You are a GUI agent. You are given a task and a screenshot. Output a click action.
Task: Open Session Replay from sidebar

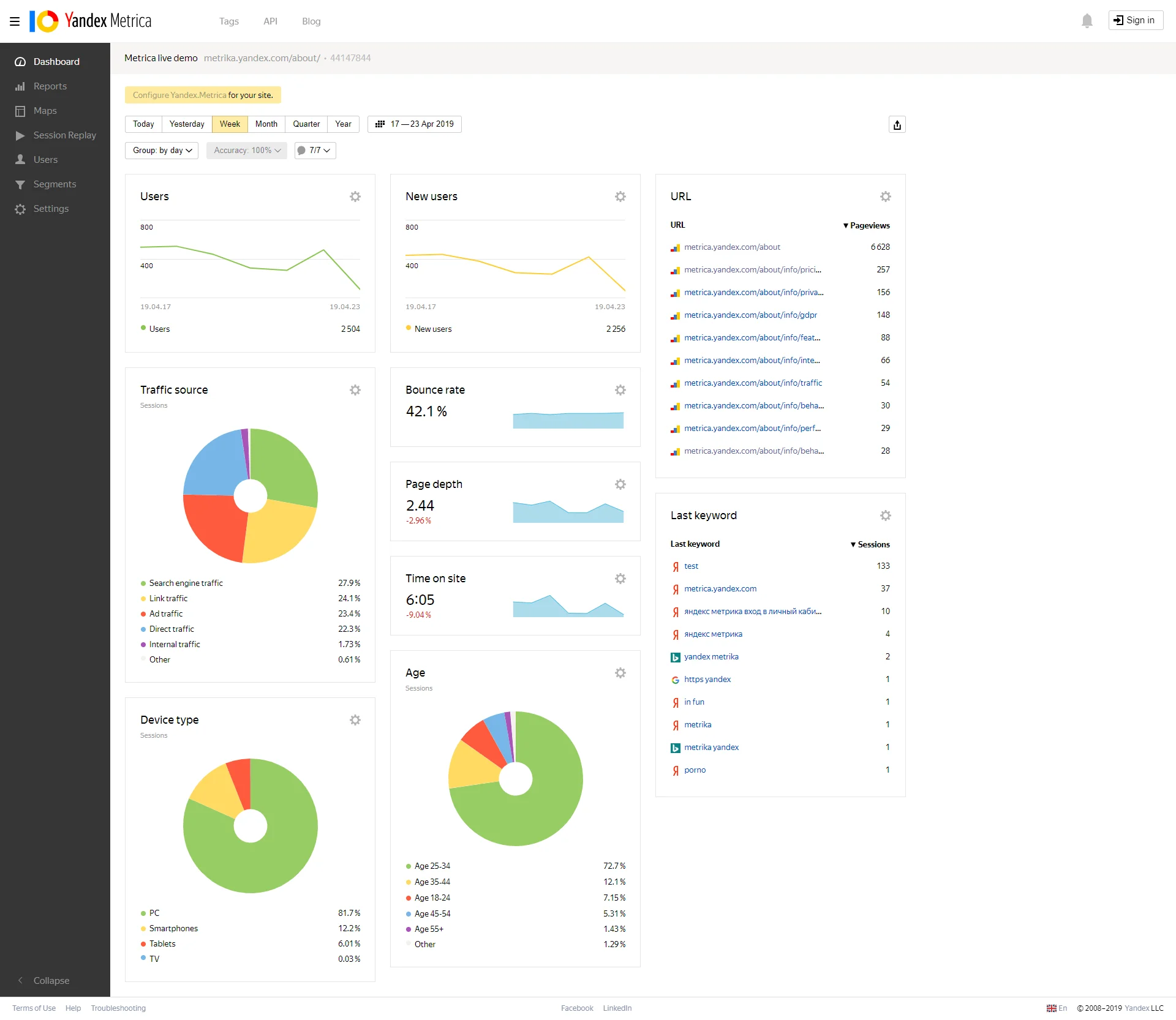point(64,135)
